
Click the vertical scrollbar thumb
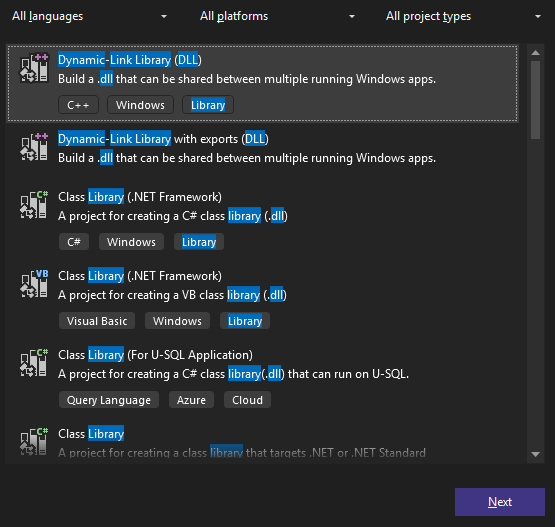[536, 100]
